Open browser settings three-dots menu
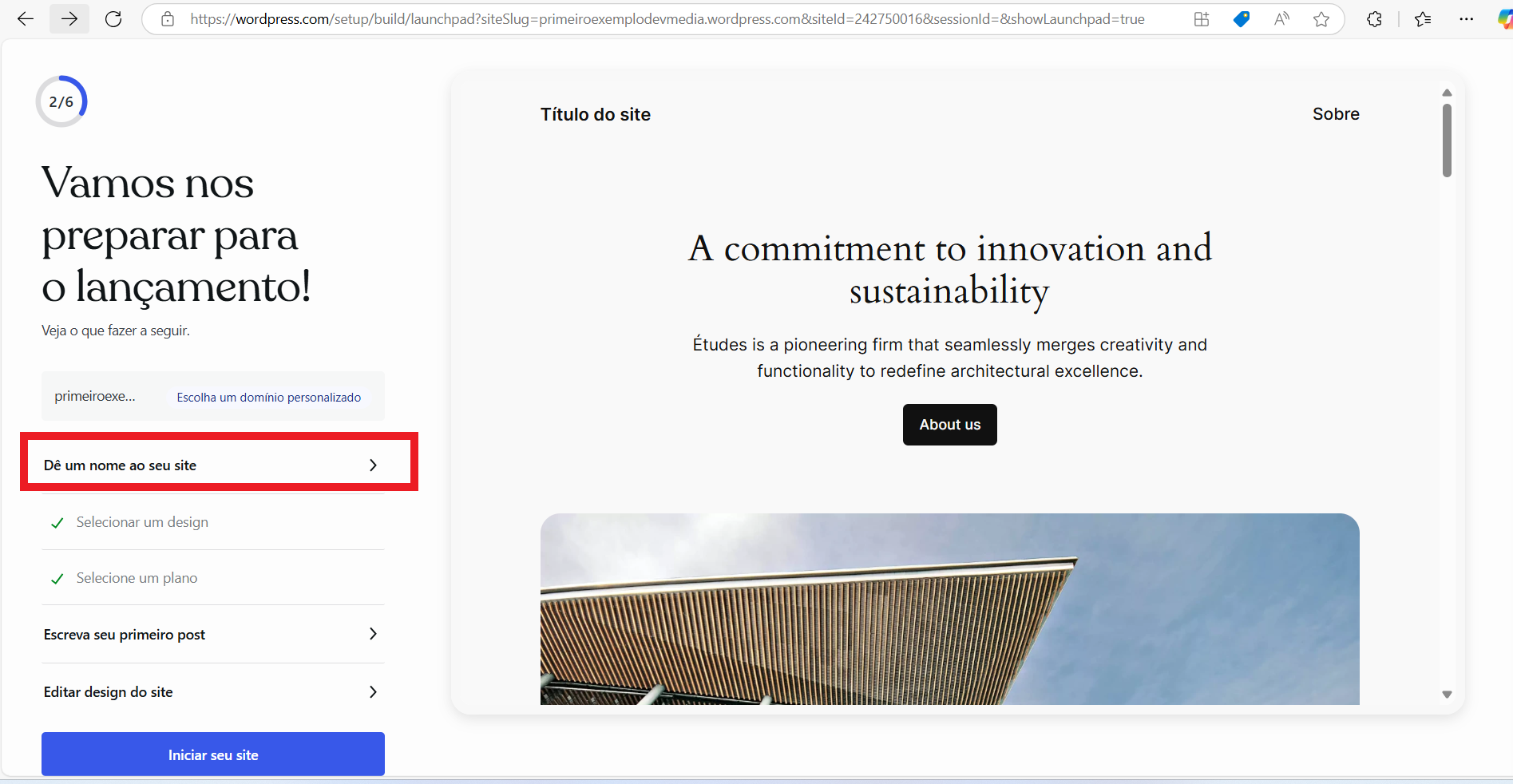This screenshot has height=784, width=1513. click(1466, 19)
